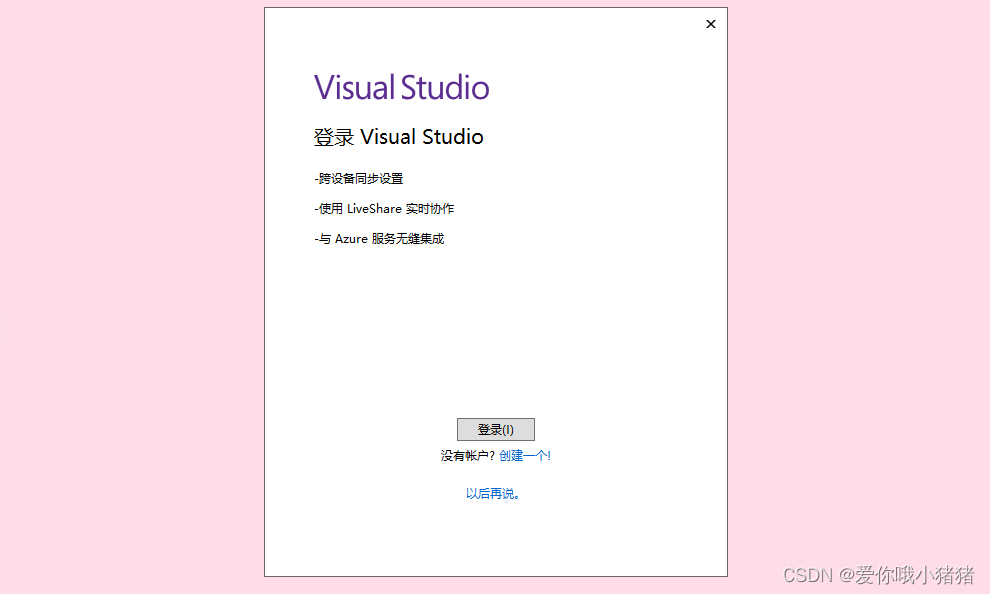Dismiss sign-in by clicking 以后再说
The height and width of the screenshot is (594, 990).
point(494,493)
